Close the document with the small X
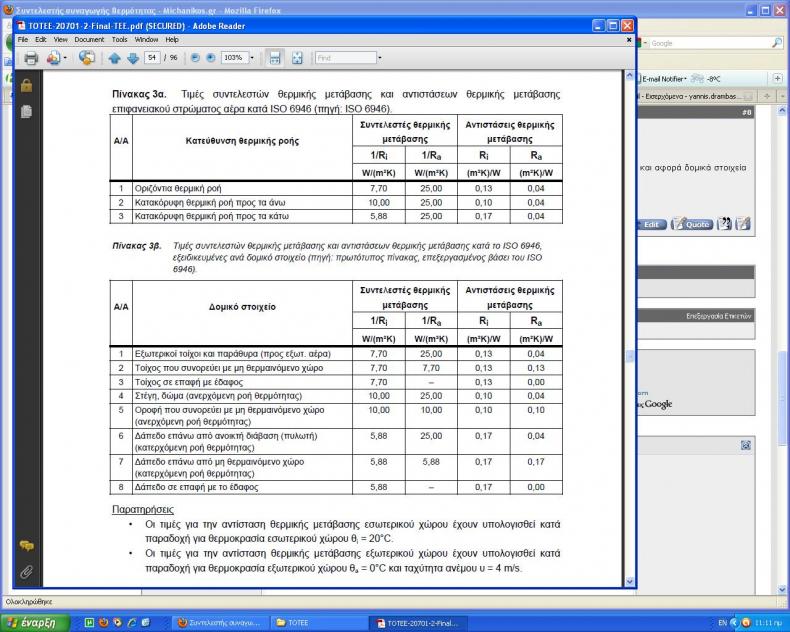790x632 pixels. tap(629, 39)
